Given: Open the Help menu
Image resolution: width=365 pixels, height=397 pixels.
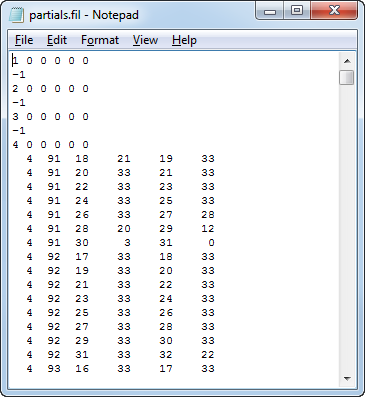Looking at the screenshot, I should click(184, 40).
